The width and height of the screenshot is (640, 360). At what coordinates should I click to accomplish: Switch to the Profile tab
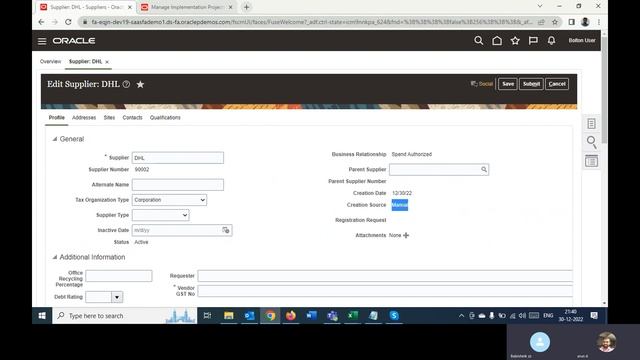click(57, 118)
